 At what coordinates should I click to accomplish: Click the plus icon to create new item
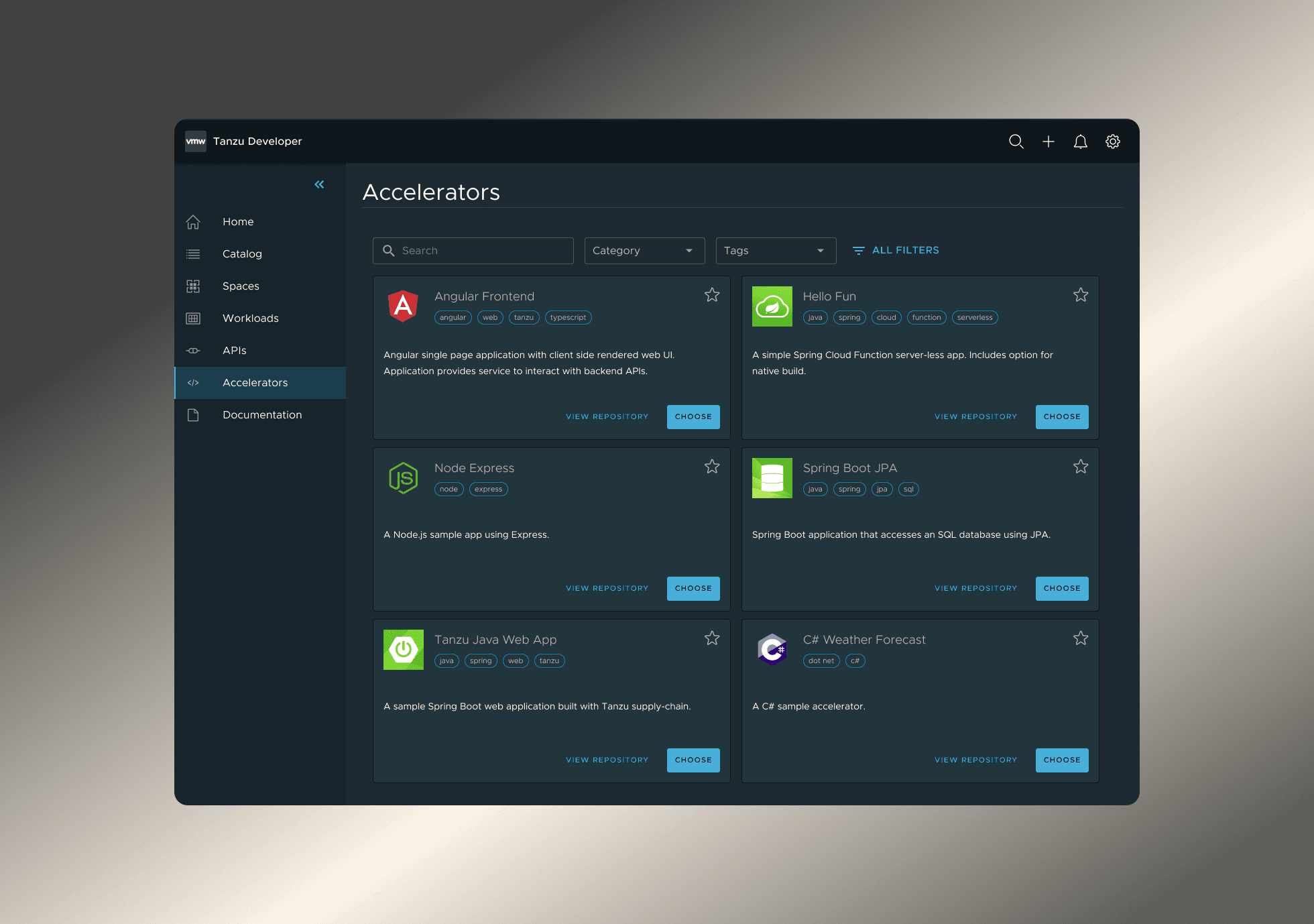click(1048, 141)
